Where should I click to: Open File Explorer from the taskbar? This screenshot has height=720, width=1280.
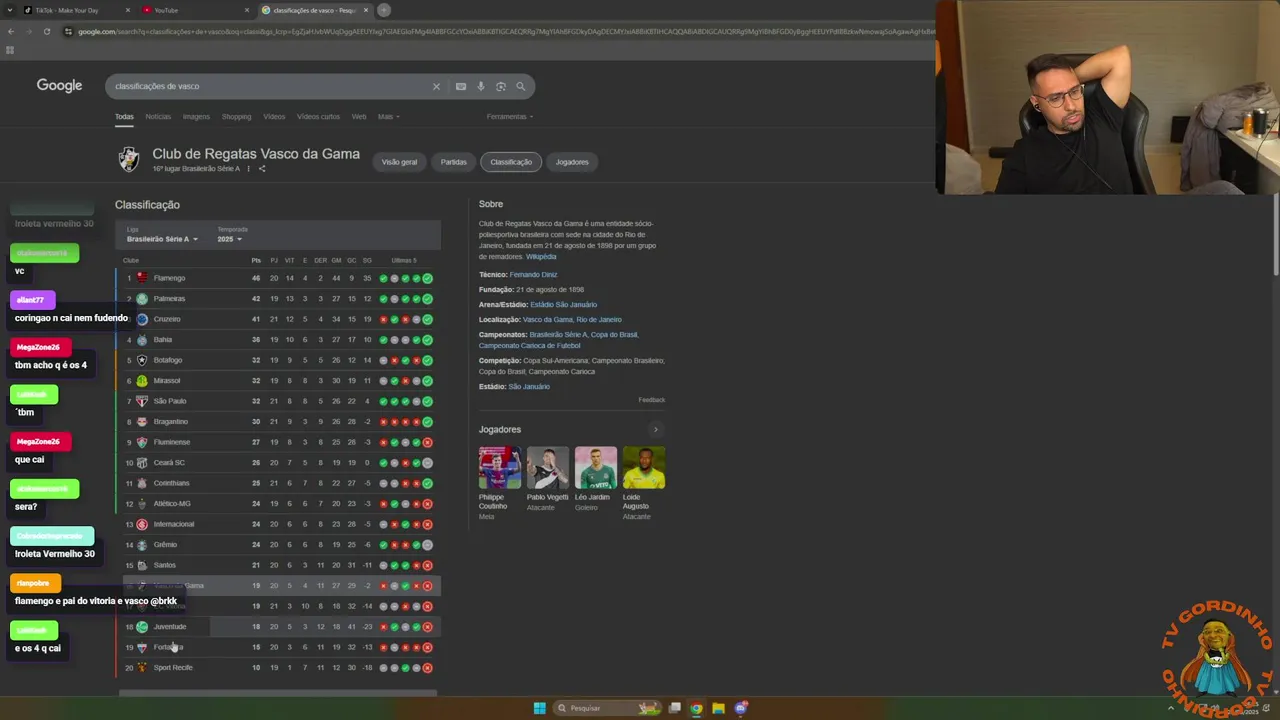[718, 708]
